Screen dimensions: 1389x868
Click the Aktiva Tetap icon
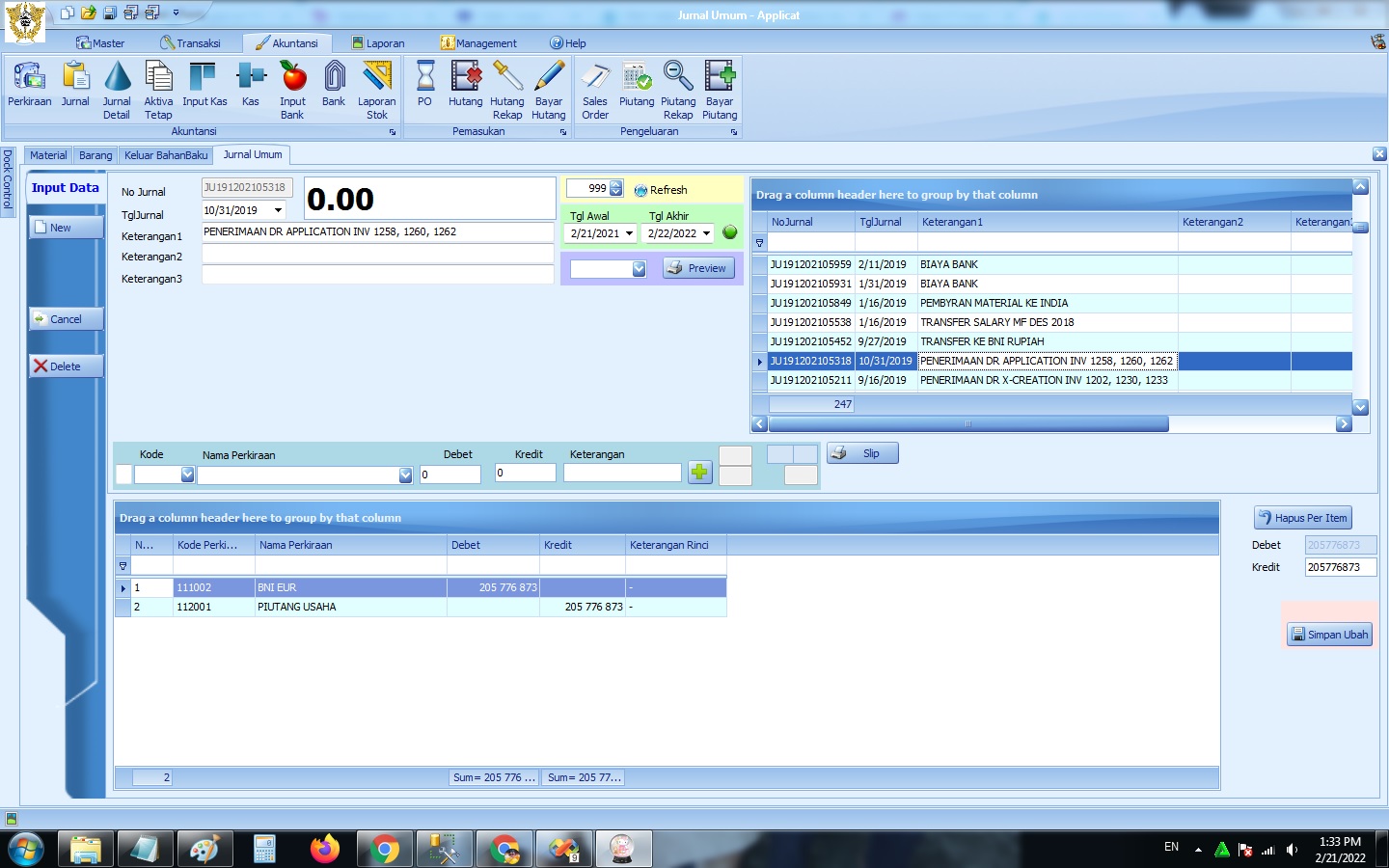[158, 89]
